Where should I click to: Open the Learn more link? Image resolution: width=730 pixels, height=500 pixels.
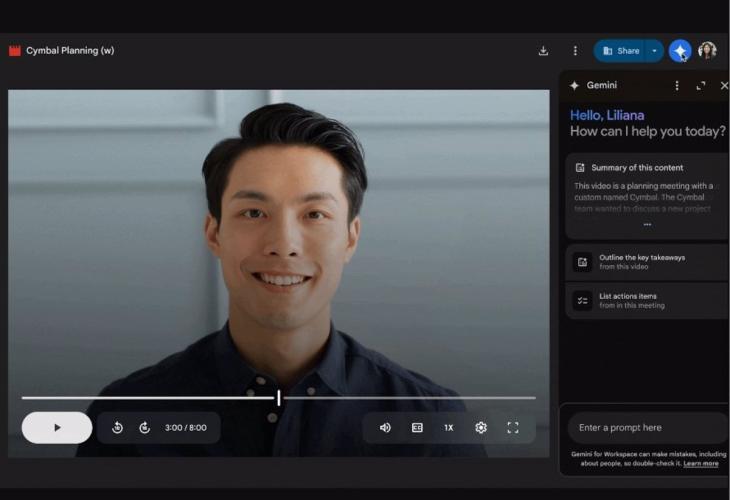pyautogui.click(x=700, y=464)
